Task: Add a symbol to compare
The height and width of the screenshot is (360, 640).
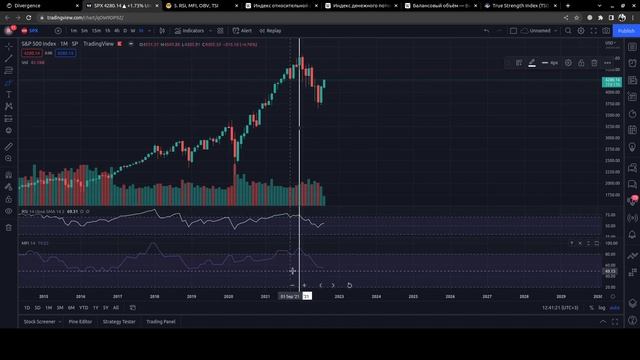Action: [58, 31]
